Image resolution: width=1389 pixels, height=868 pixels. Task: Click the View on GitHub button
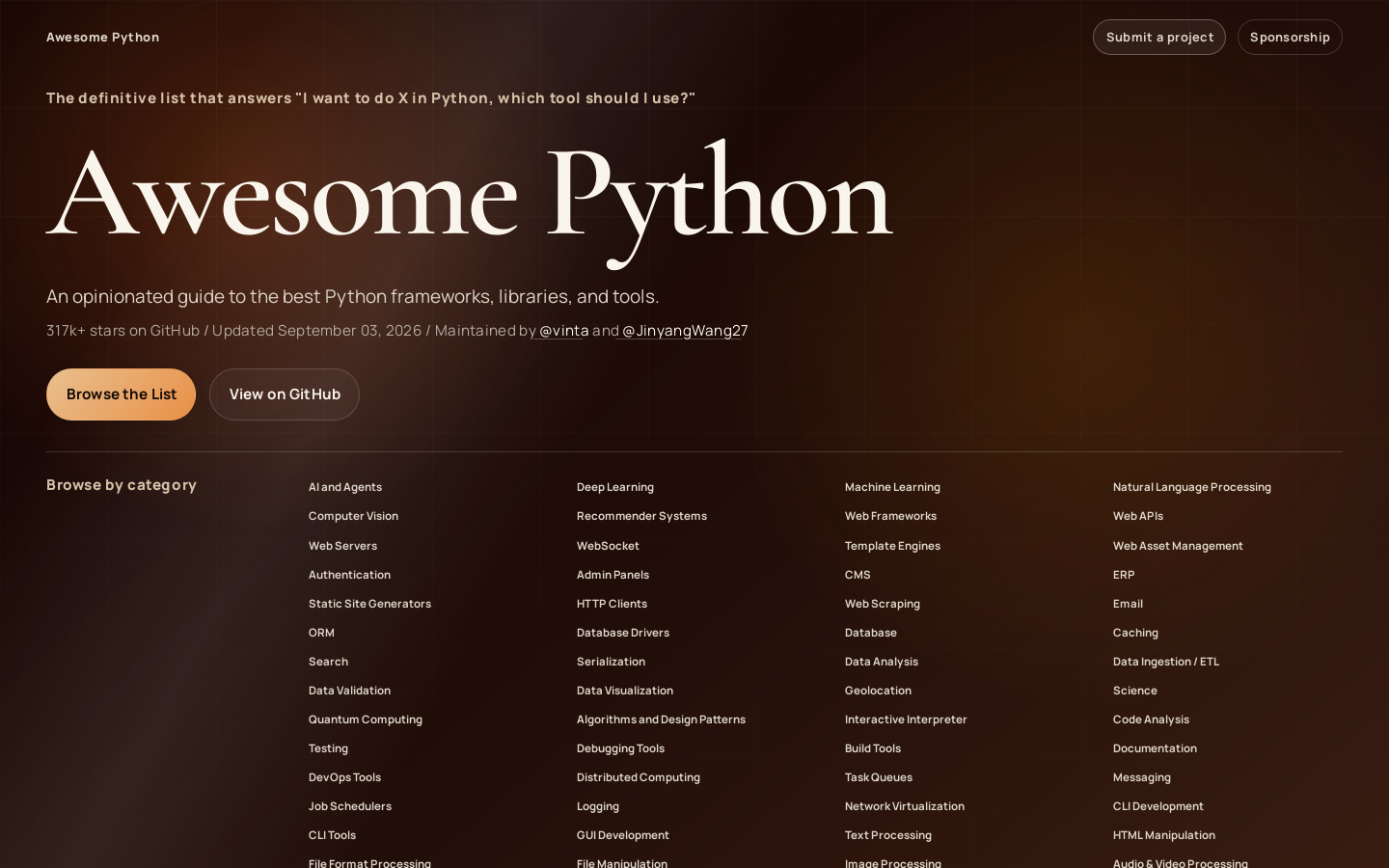[x=285, y=394]
